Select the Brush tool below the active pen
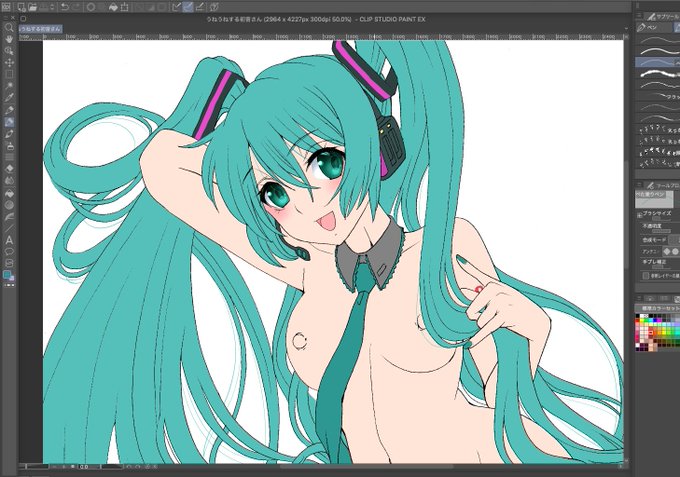 [x=9, y=134]
